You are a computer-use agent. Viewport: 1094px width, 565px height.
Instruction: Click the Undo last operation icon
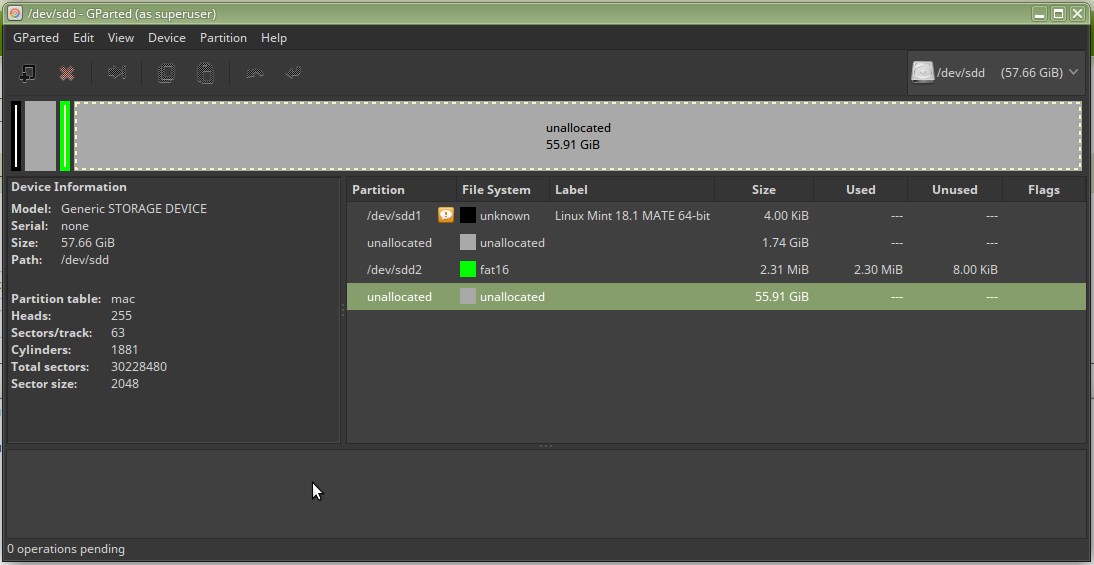tap(254, 73)
